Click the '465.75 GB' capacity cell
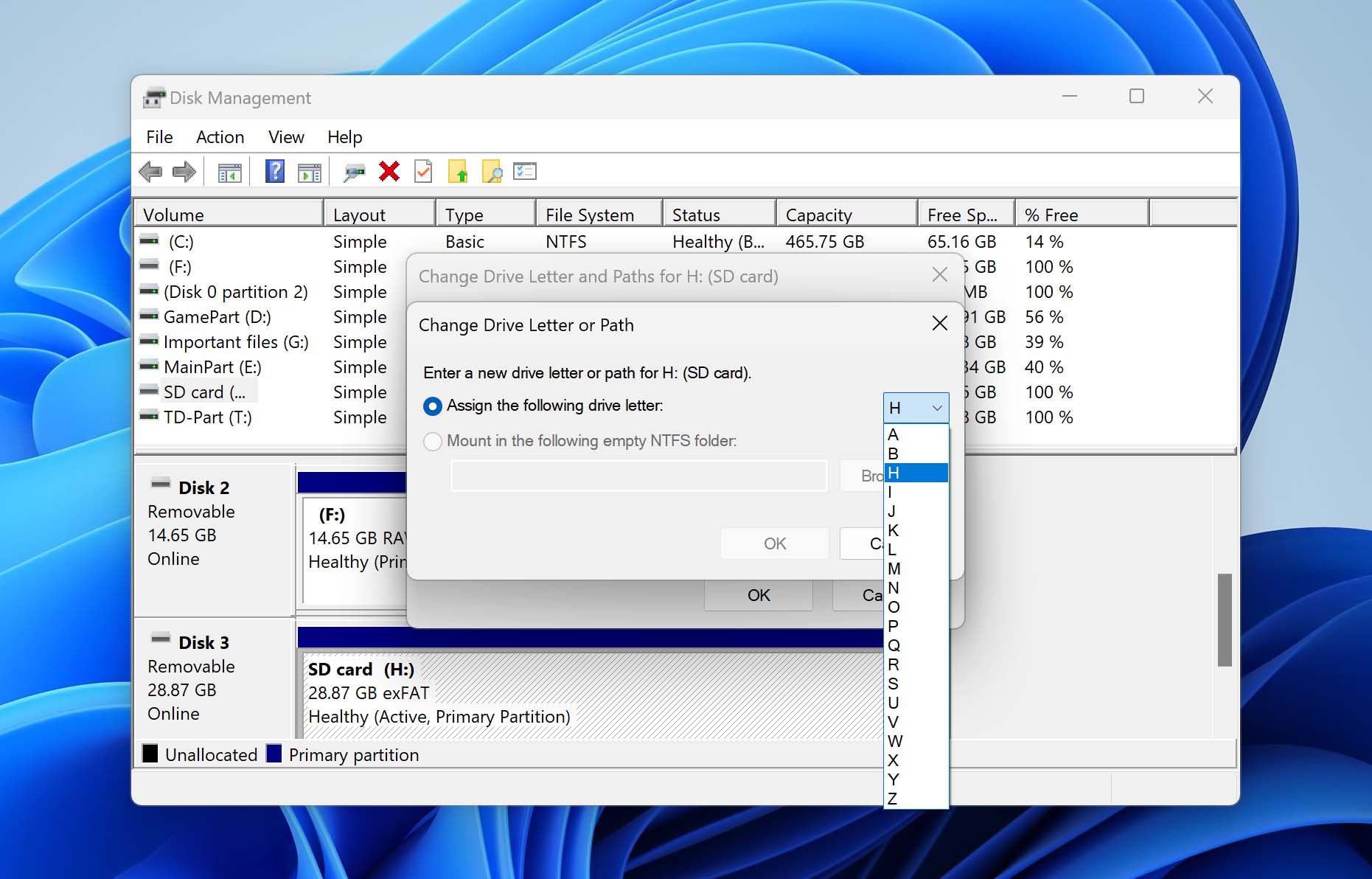This screenshot has height=879, width=1372. [825, 242]
